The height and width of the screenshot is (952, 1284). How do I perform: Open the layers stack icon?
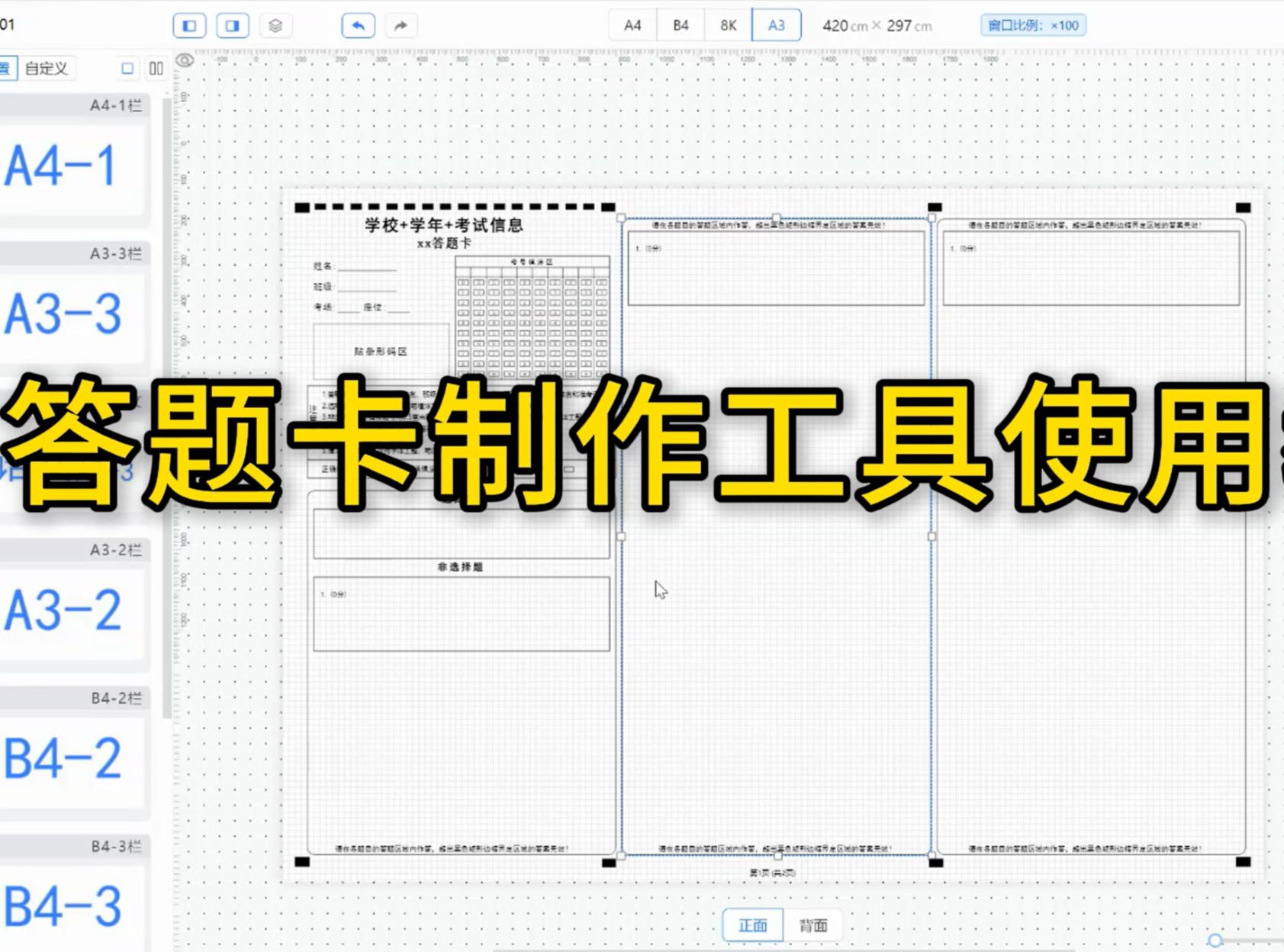tap(277, 25)
